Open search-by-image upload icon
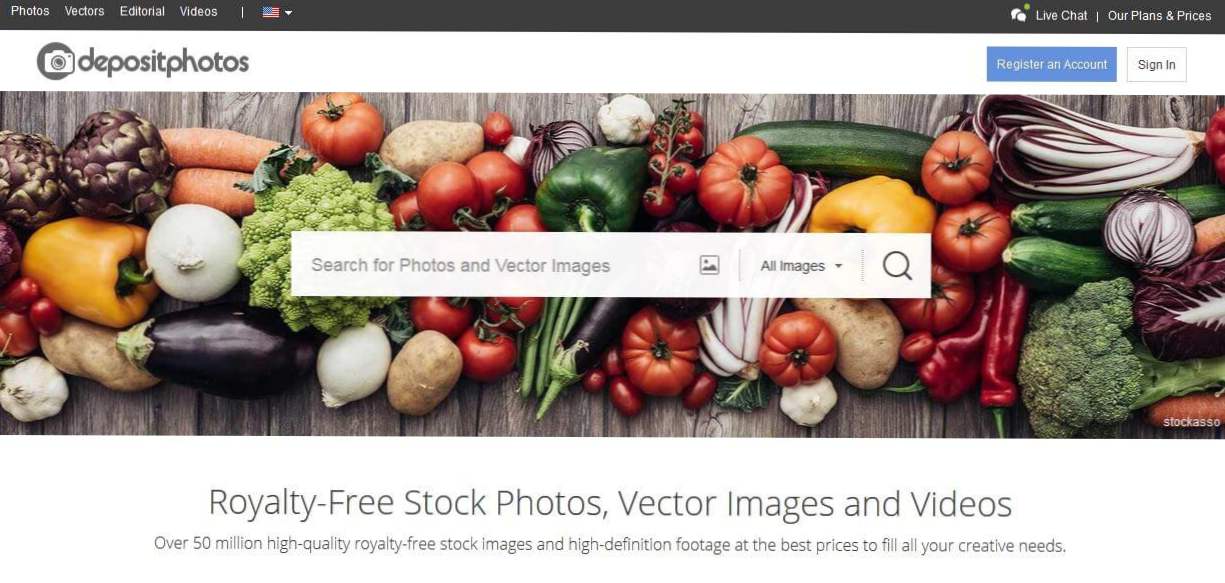 (710, 265)
